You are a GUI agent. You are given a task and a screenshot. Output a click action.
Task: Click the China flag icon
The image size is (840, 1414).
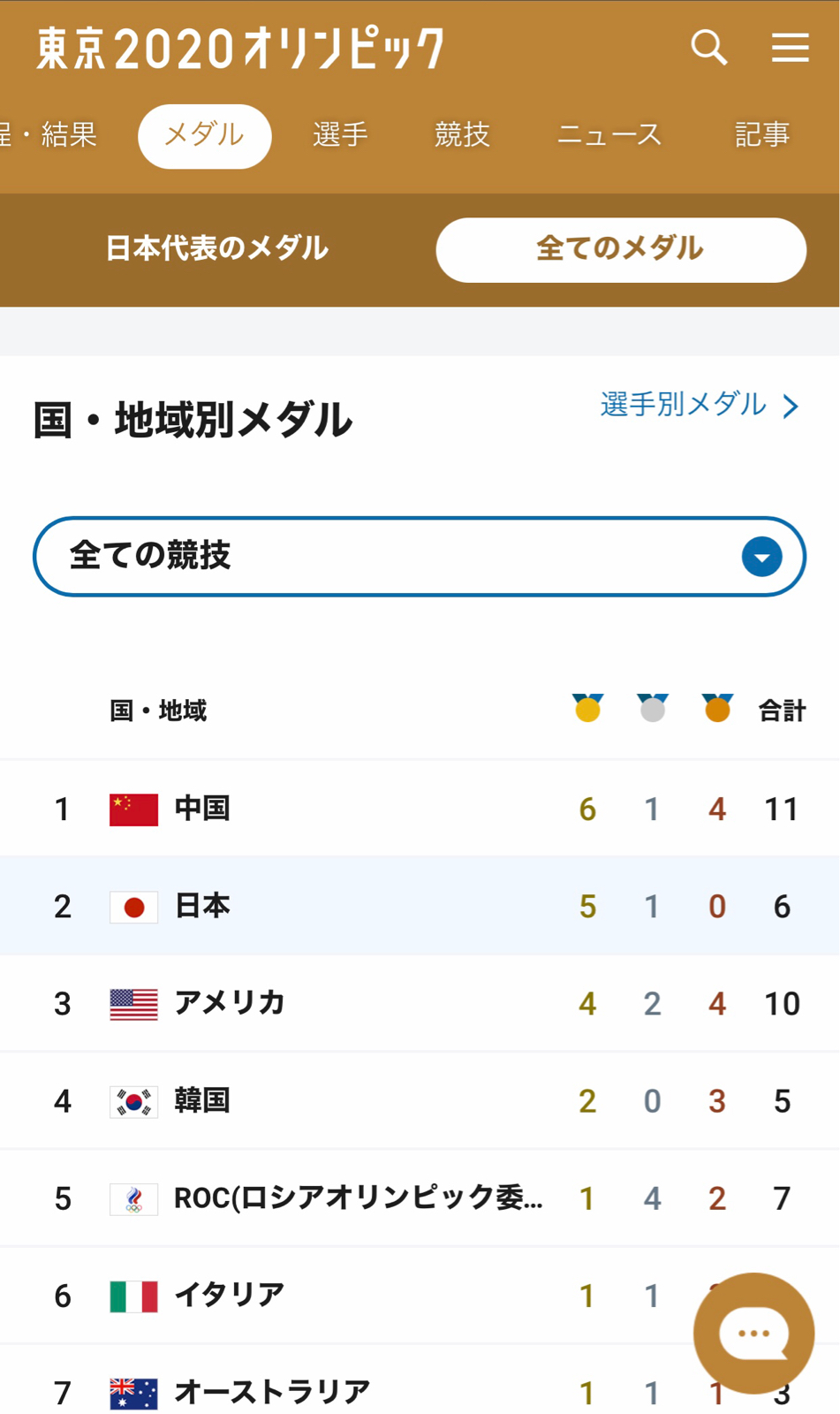[133, 810]
